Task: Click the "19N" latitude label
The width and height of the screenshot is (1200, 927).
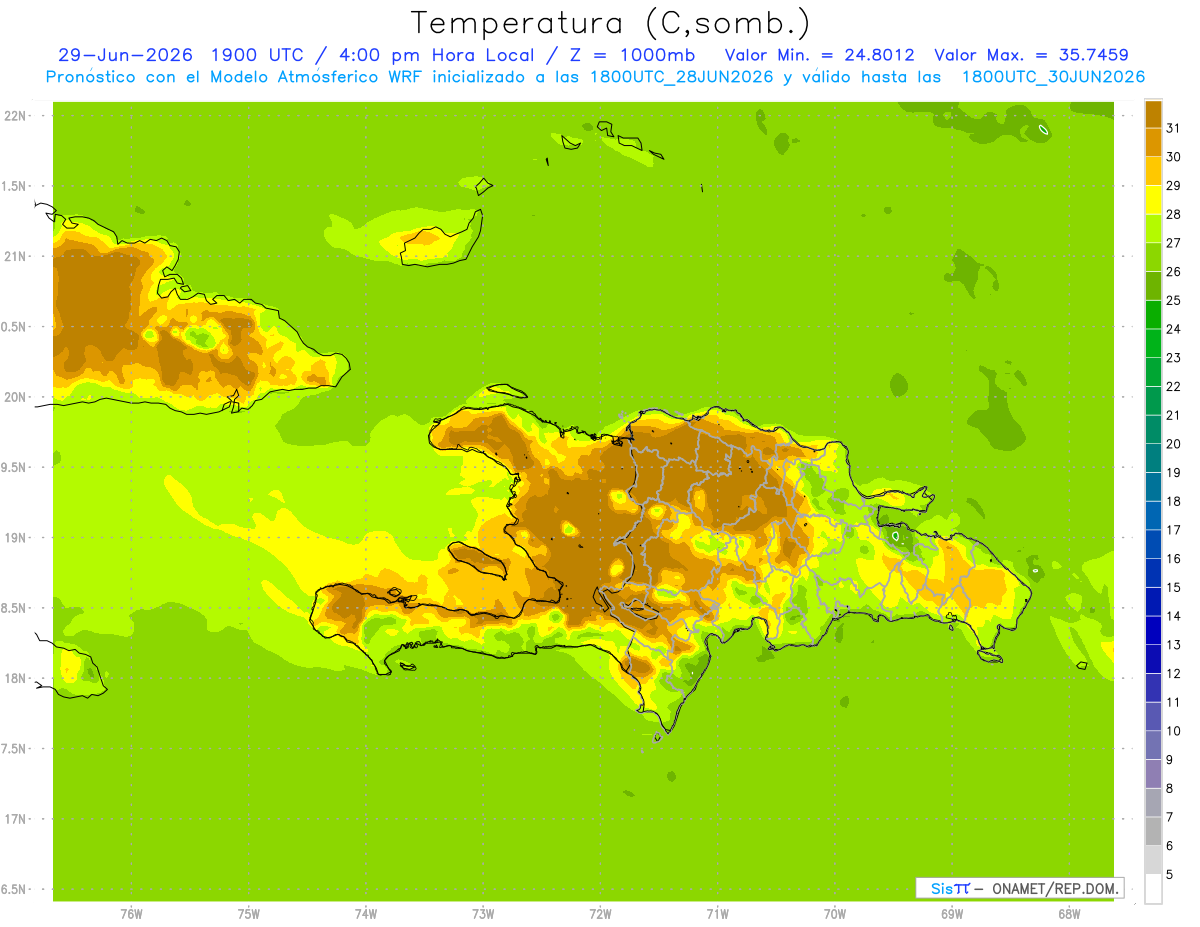Action: pos(15,538)
